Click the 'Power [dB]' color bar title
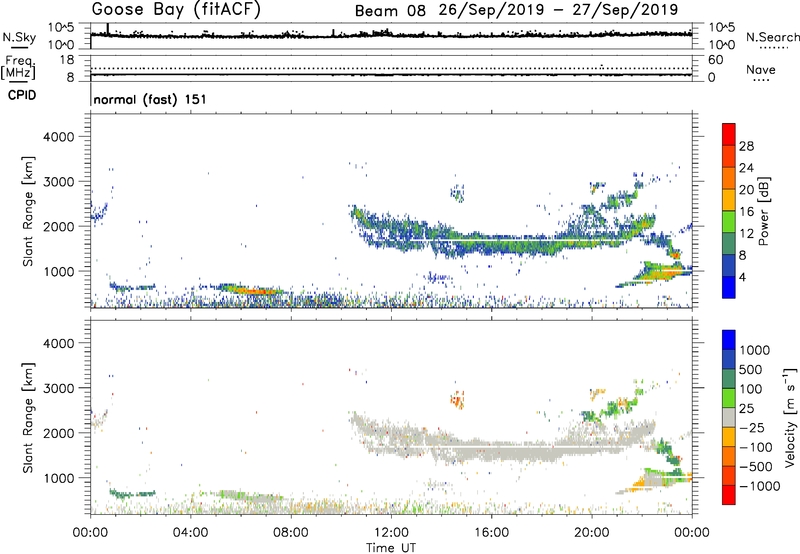 click(763, 211)
